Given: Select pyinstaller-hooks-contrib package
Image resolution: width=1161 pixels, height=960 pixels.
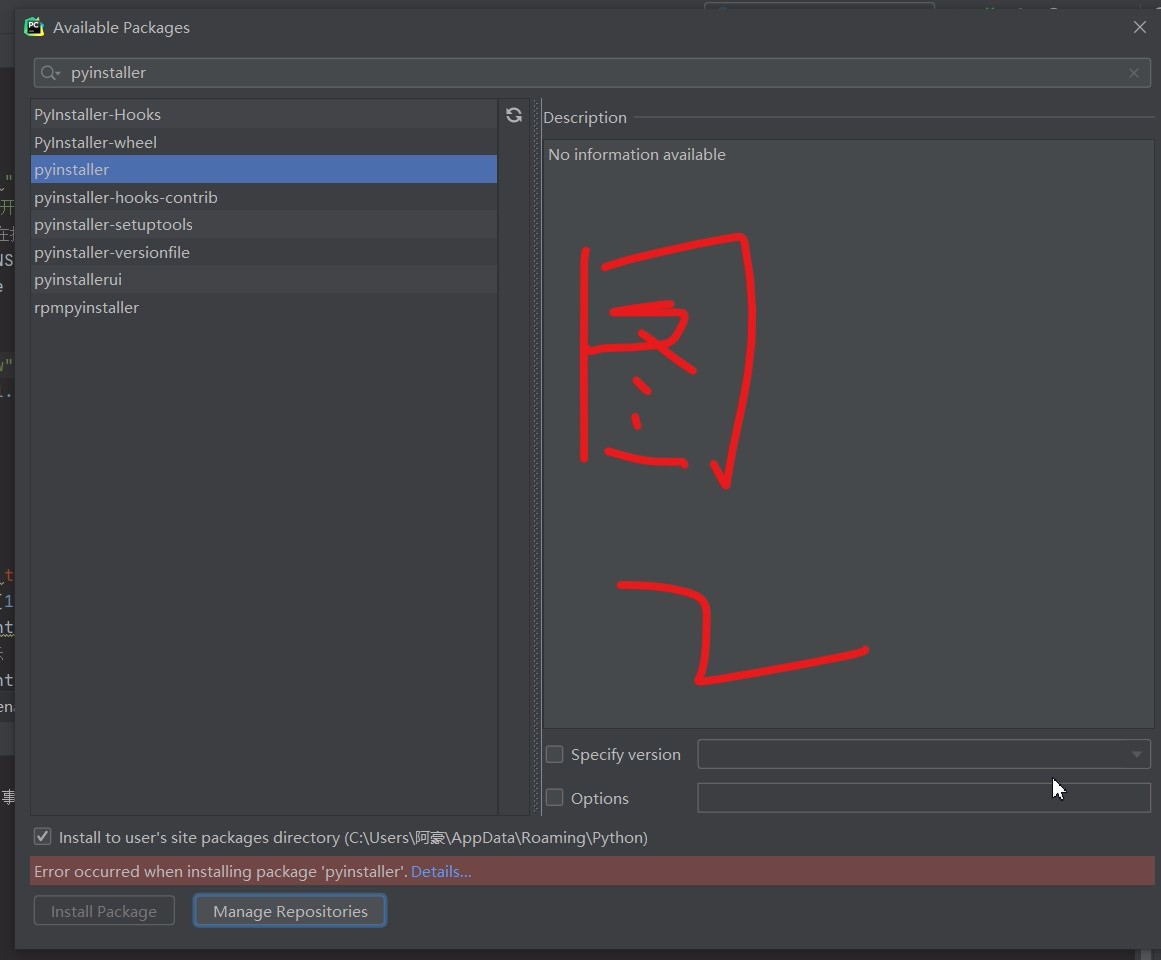Looking at the screenshot, I should click(x=264, y=198).
